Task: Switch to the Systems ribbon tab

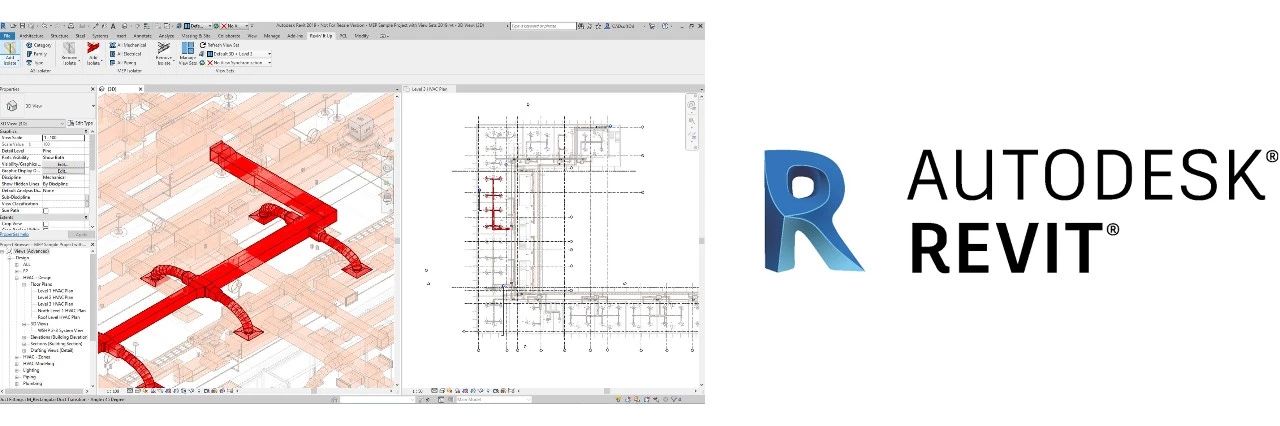Action: [x=100, y=36]
